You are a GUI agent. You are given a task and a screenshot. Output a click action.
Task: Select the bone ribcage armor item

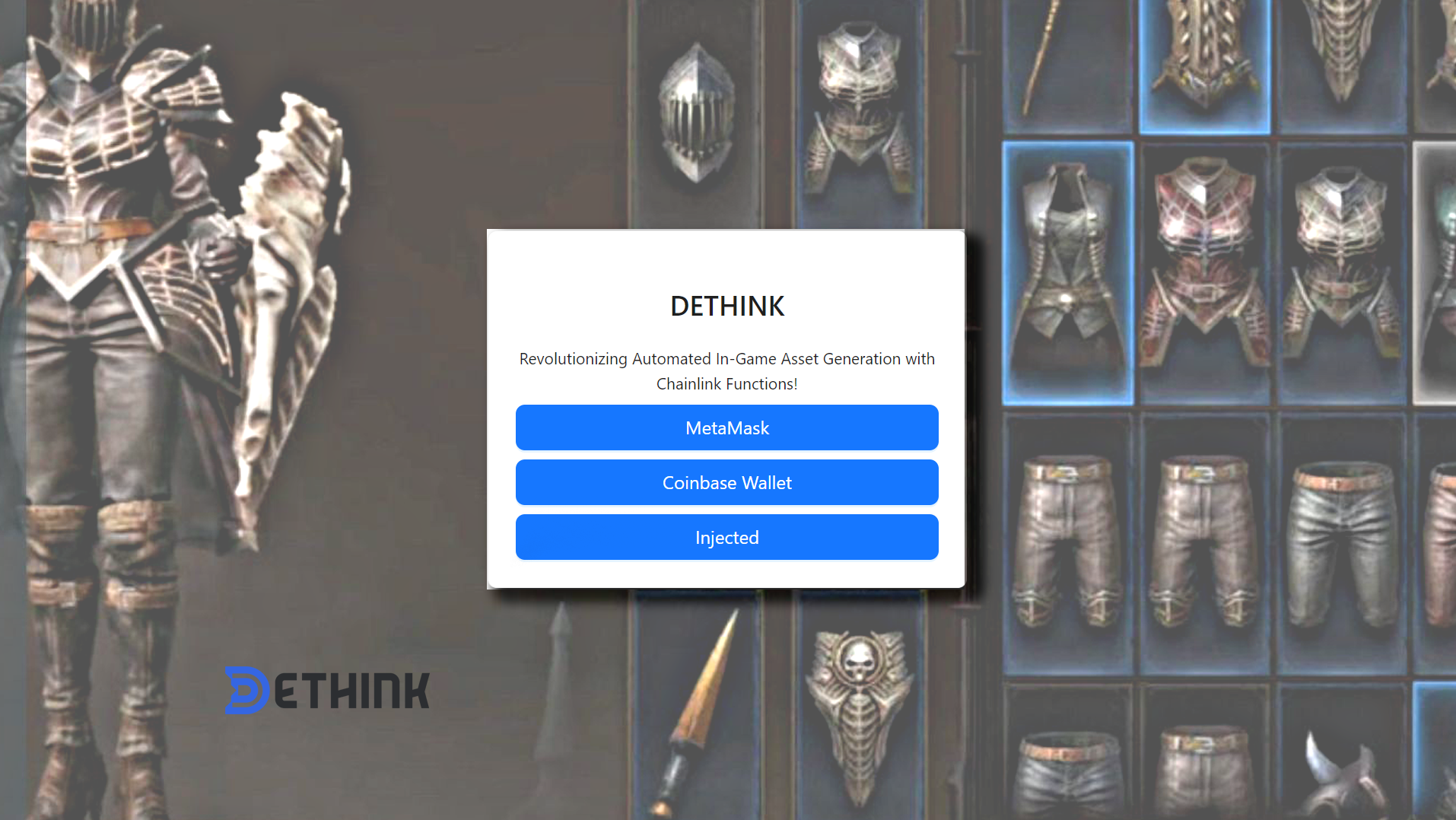click(1342, 52)
